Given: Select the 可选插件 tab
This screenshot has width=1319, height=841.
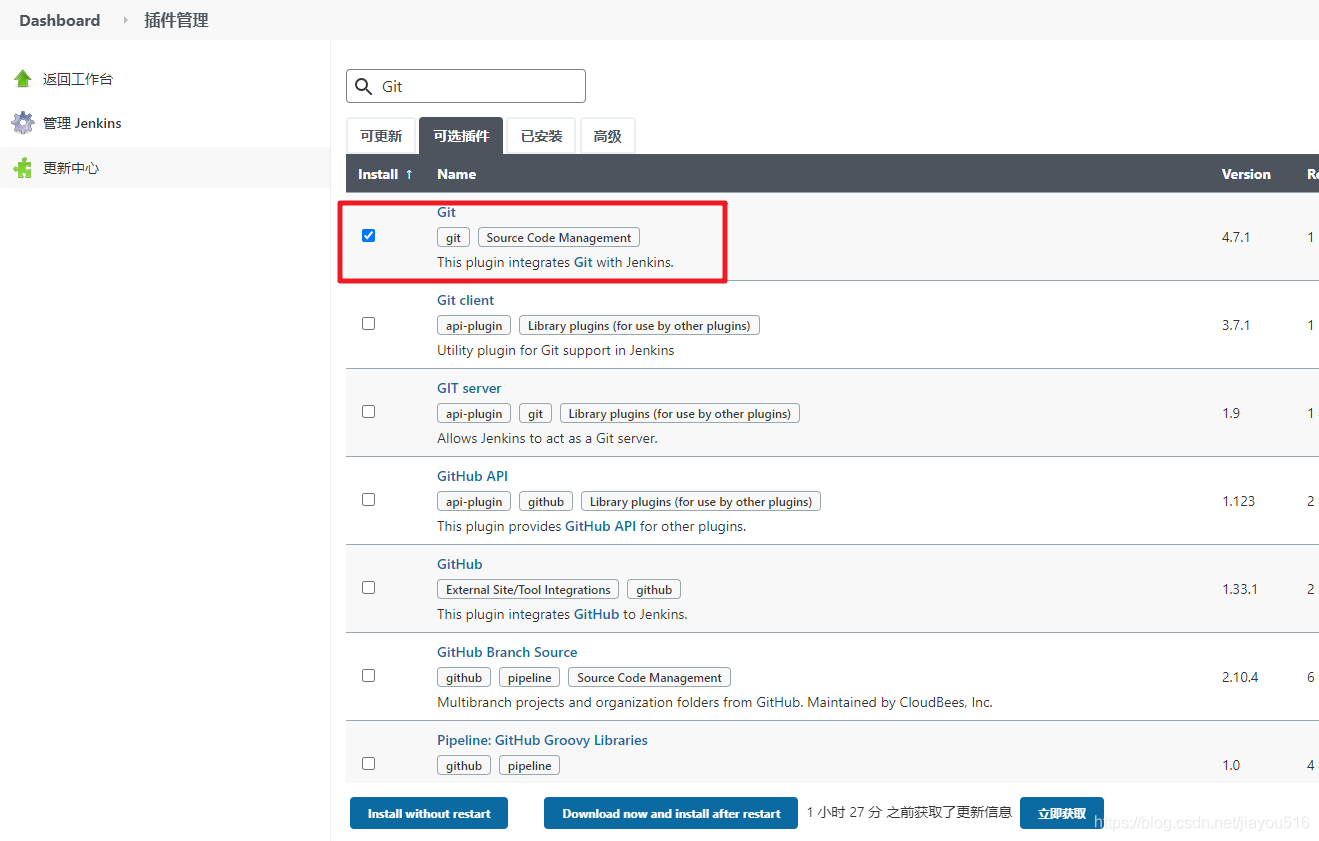Looking at the screenshot, I should [x=461, y=136].
